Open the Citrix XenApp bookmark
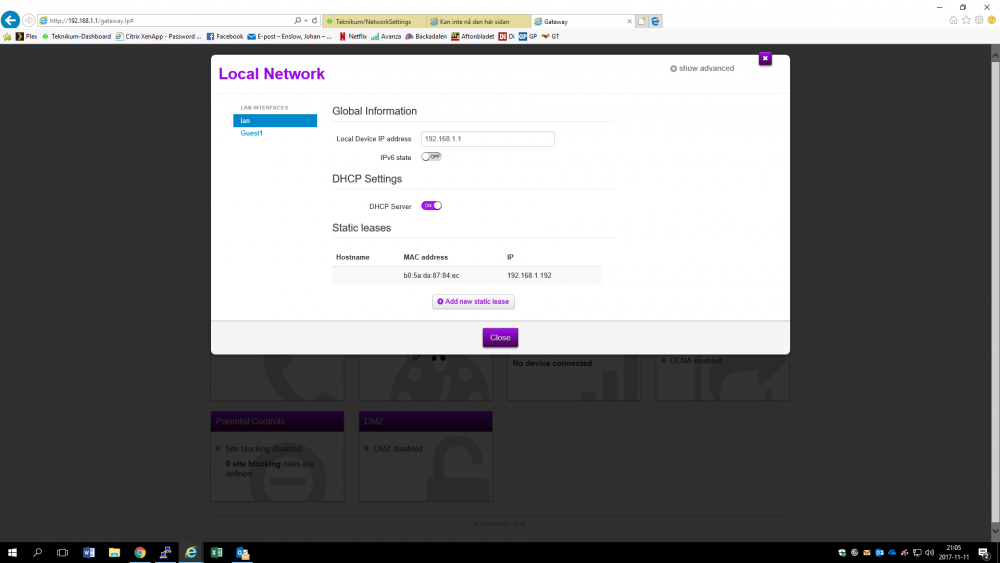The image size is (1000, 563). [x=158, y=36]
